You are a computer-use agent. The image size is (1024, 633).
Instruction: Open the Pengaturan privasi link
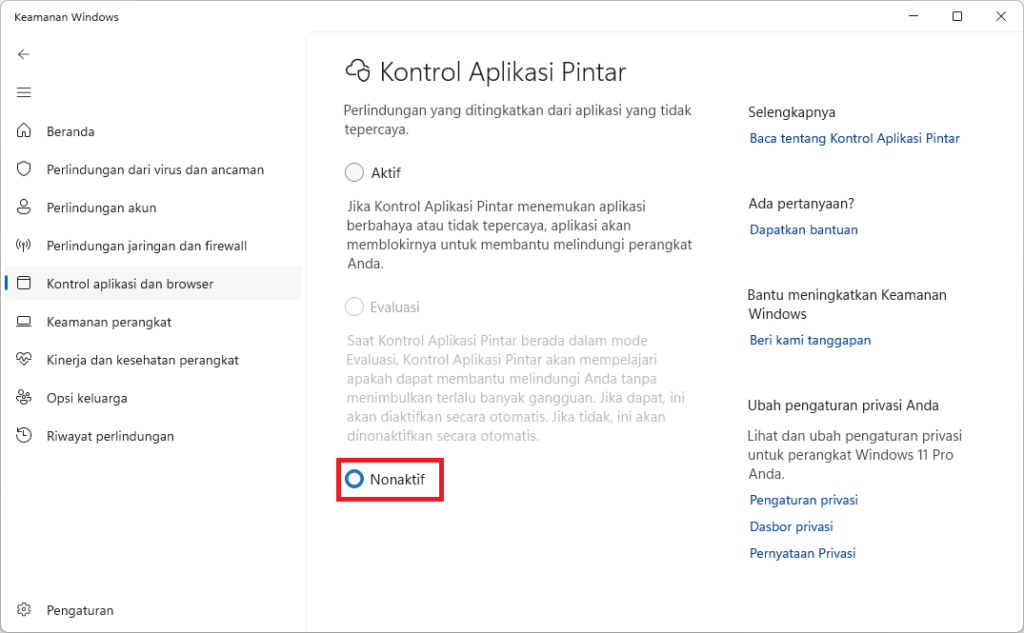coord(803,500)
